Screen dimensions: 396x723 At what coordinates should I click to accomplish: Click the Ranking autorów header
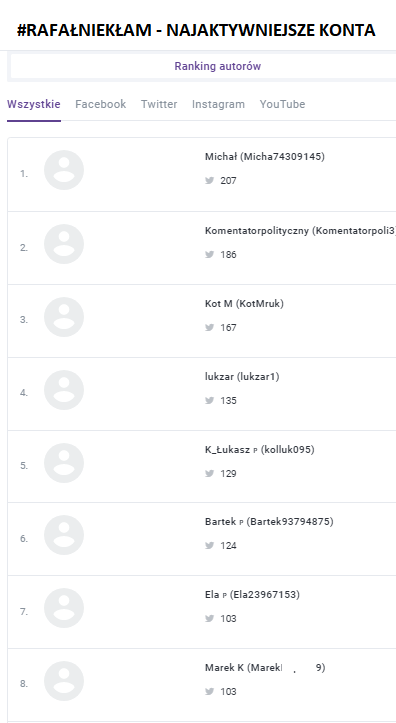coord(218,66)
